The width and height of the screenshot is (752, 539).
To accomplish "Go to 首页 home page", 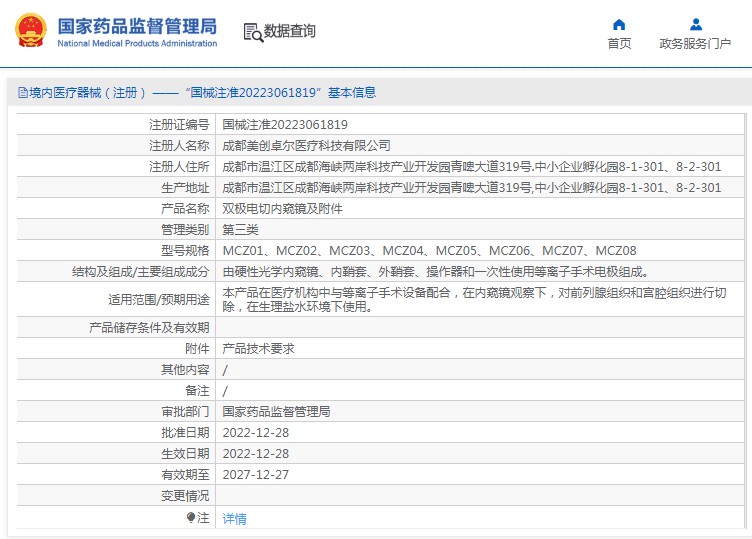I will (x=619, y=44).
